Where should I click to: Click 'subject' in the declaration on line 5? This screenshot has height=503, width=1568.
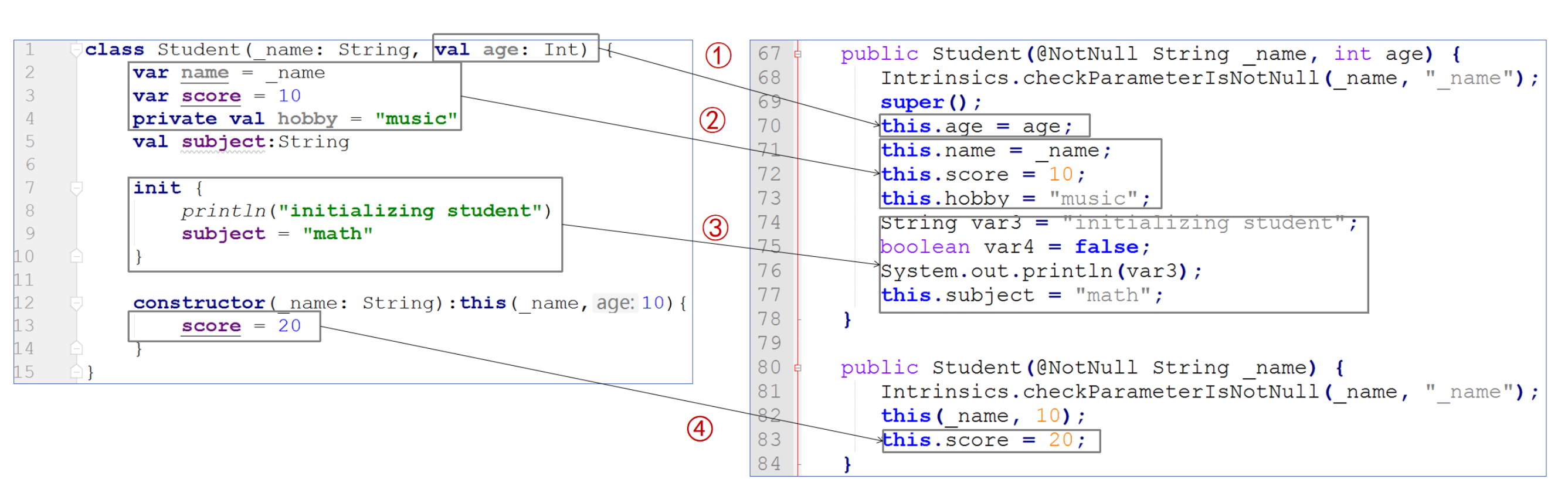tap(223, 142)
